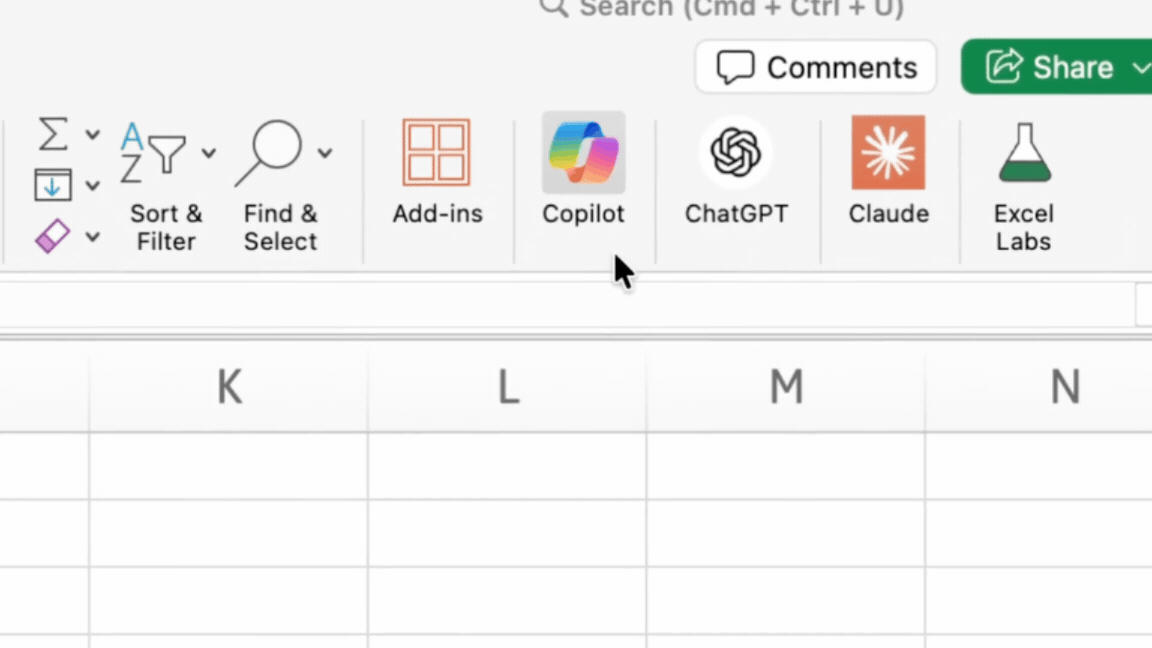Click the Clear eraser icon
Viewport: 1152px width, 648px height.
tap(53, 237)
